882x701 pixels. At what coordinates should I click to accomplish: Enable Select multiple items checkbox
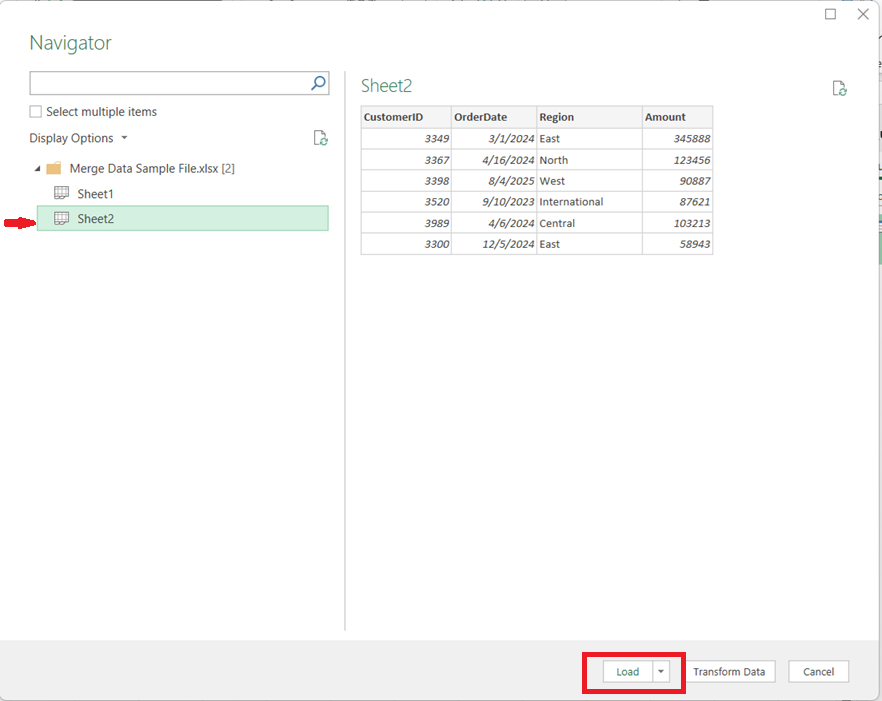click(35, 111)
